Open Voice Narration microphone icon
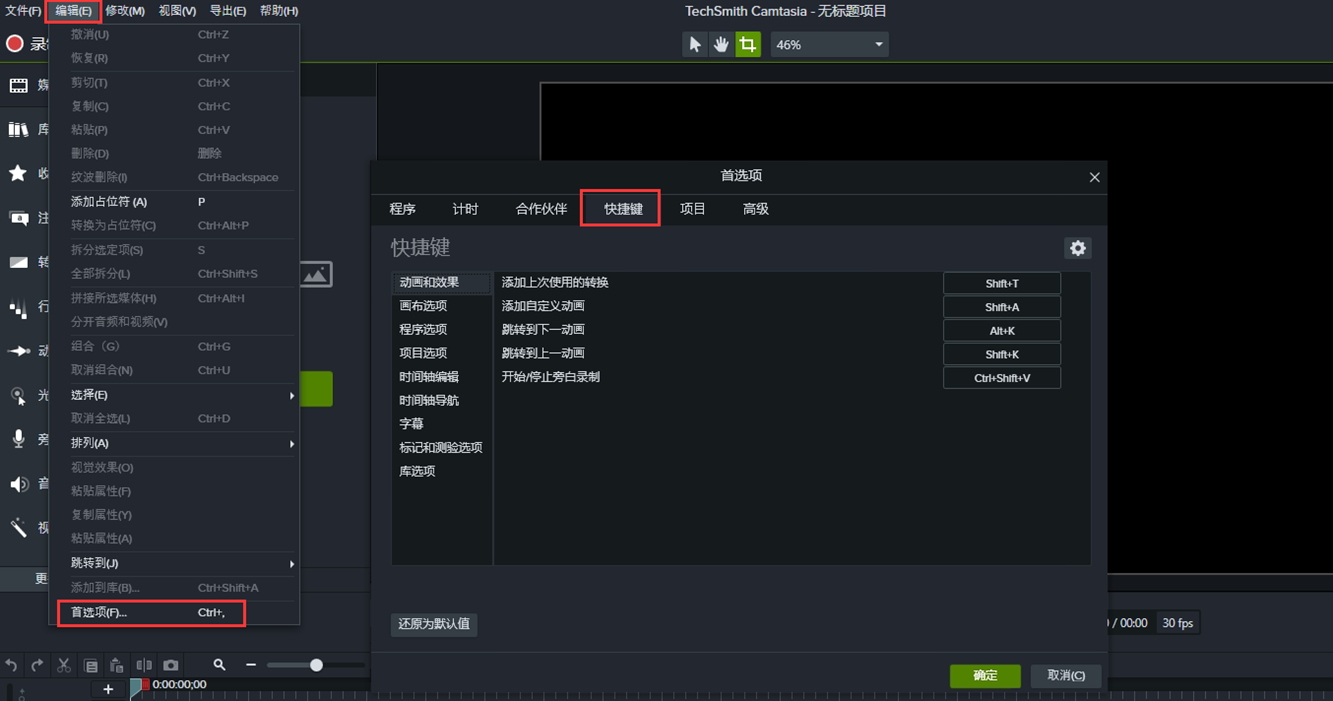Screen dimensions: 1333x701 tap(18, 439)
